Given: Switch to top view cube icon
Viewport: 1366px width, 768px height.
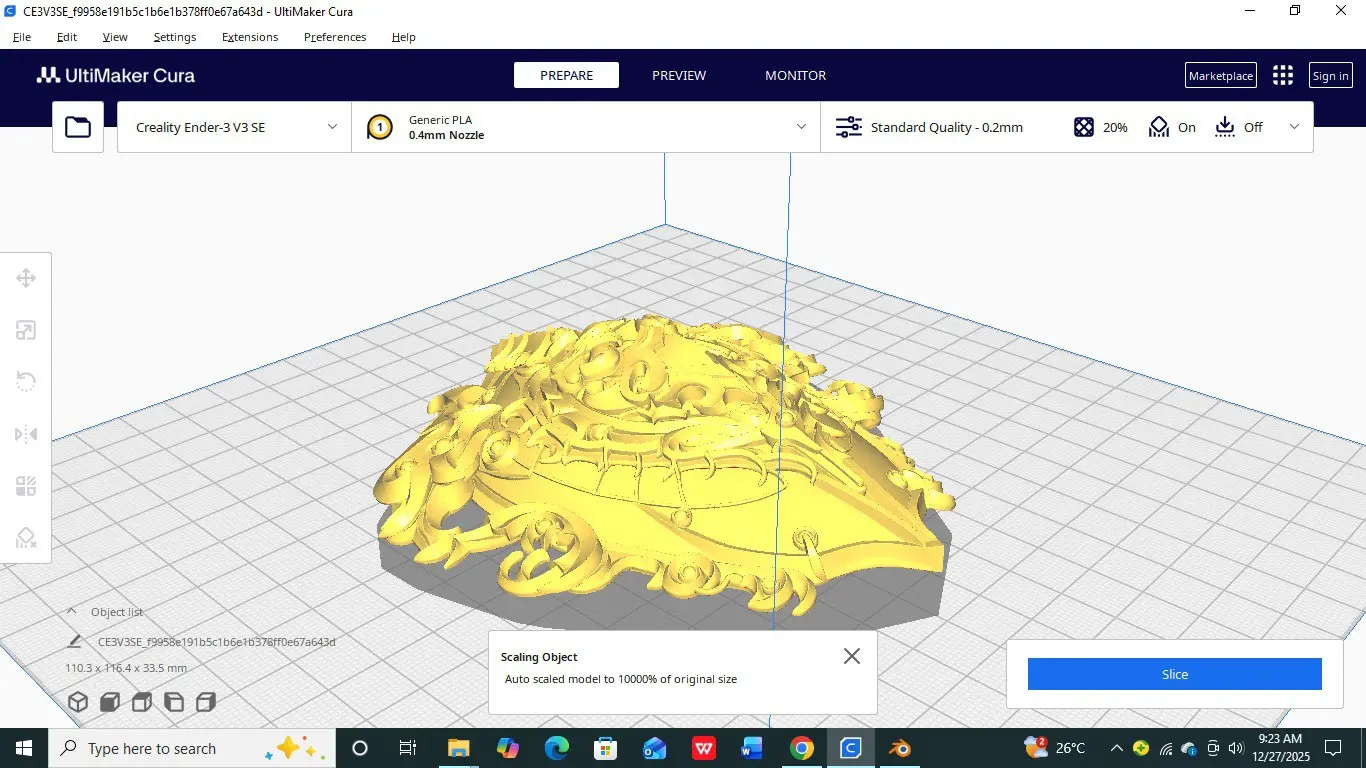Looking at the screenshot, I should tap(142, 702).
